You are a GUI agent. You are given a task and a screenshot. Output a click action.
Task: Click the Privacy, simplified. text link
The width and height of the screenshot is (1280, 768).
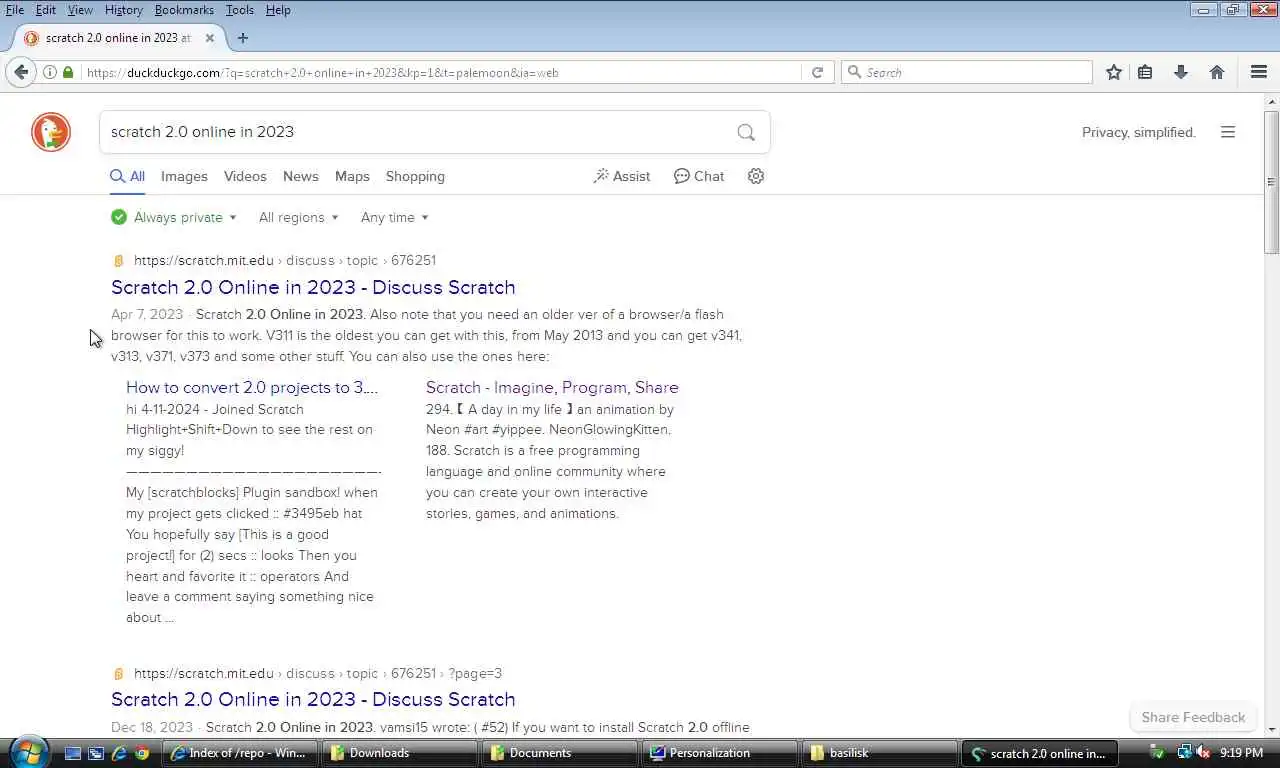click(x=1138, y=132)
